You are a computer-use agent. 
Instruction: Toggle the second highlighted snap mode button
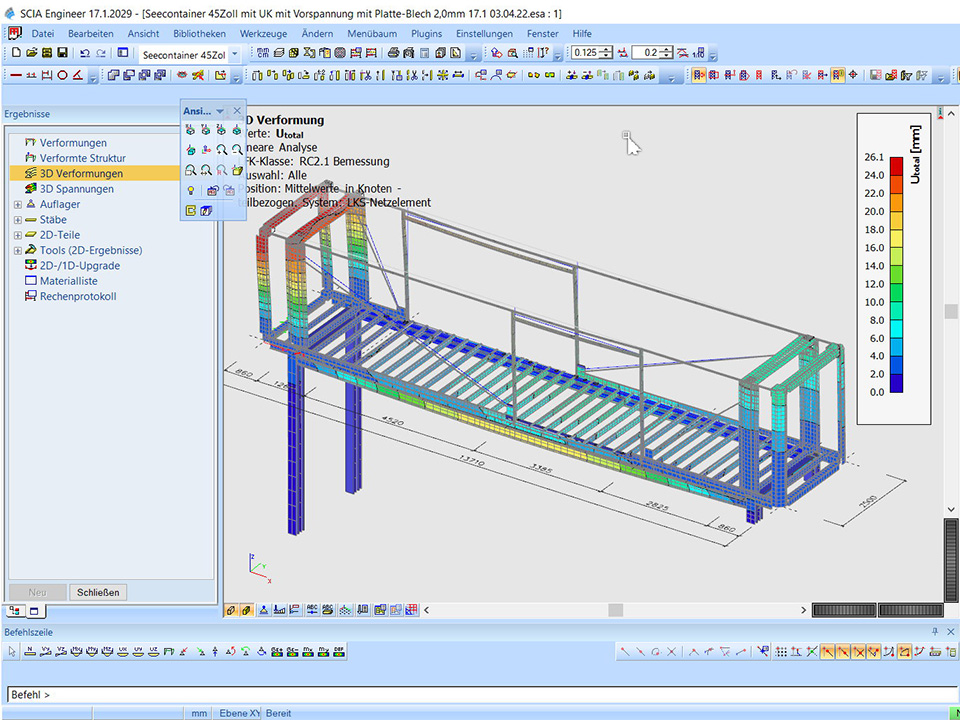click(845, 652)
